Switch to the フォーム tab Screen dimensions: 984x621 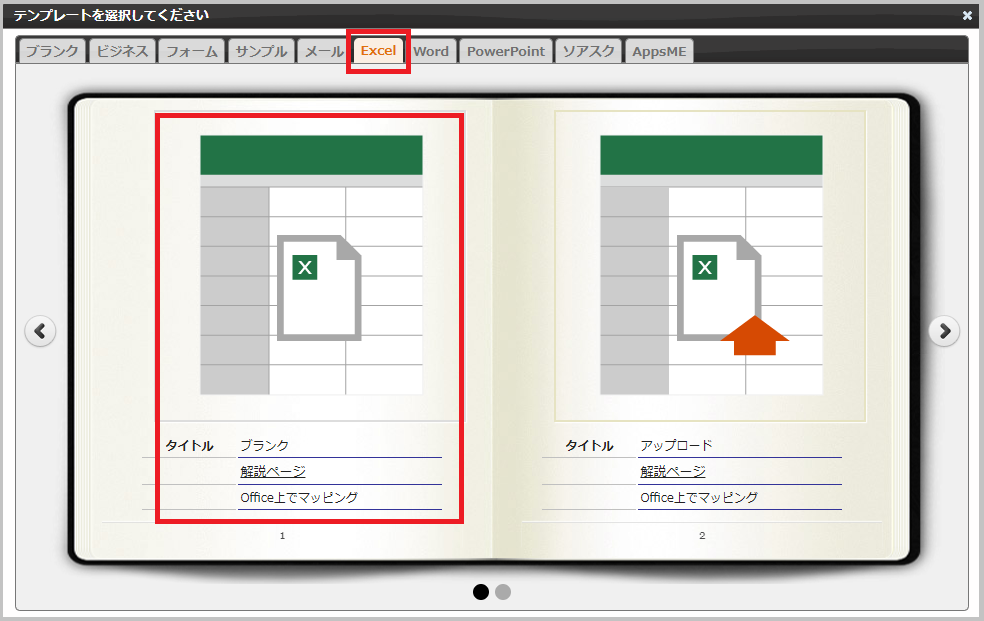pos(191,51)
